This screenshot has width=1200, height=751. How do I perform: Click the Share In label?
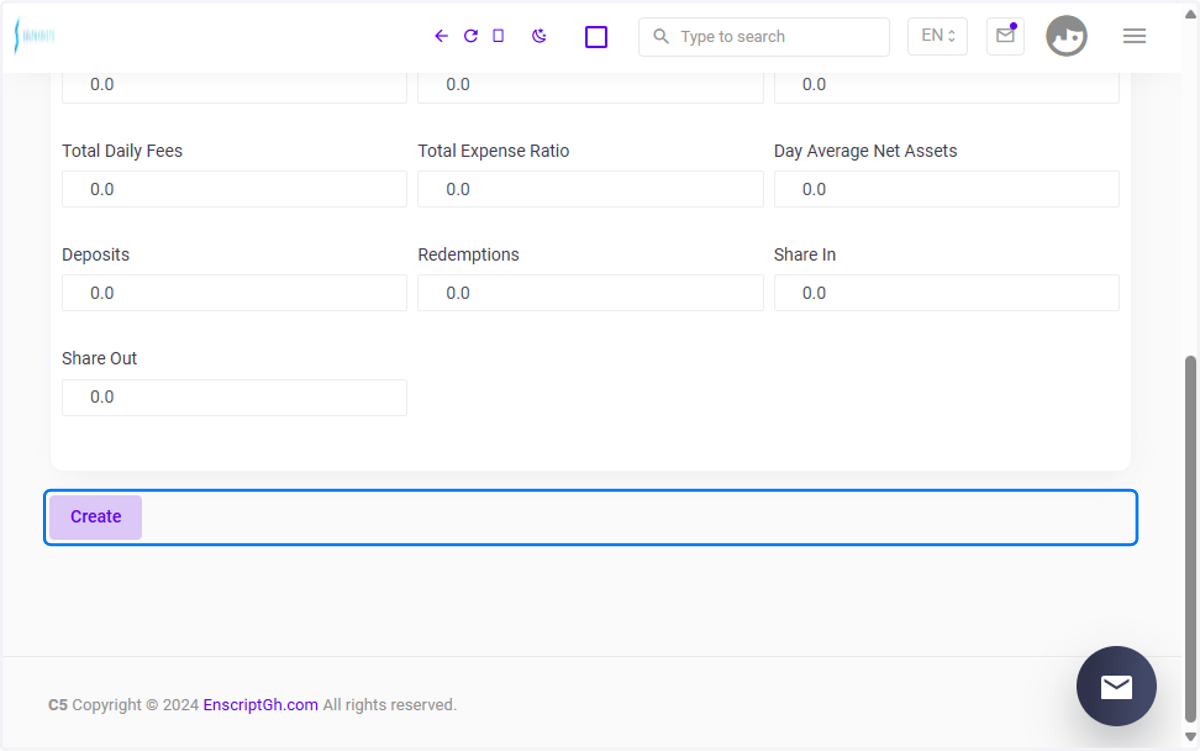pyautogui.click(x=805, y=255)
